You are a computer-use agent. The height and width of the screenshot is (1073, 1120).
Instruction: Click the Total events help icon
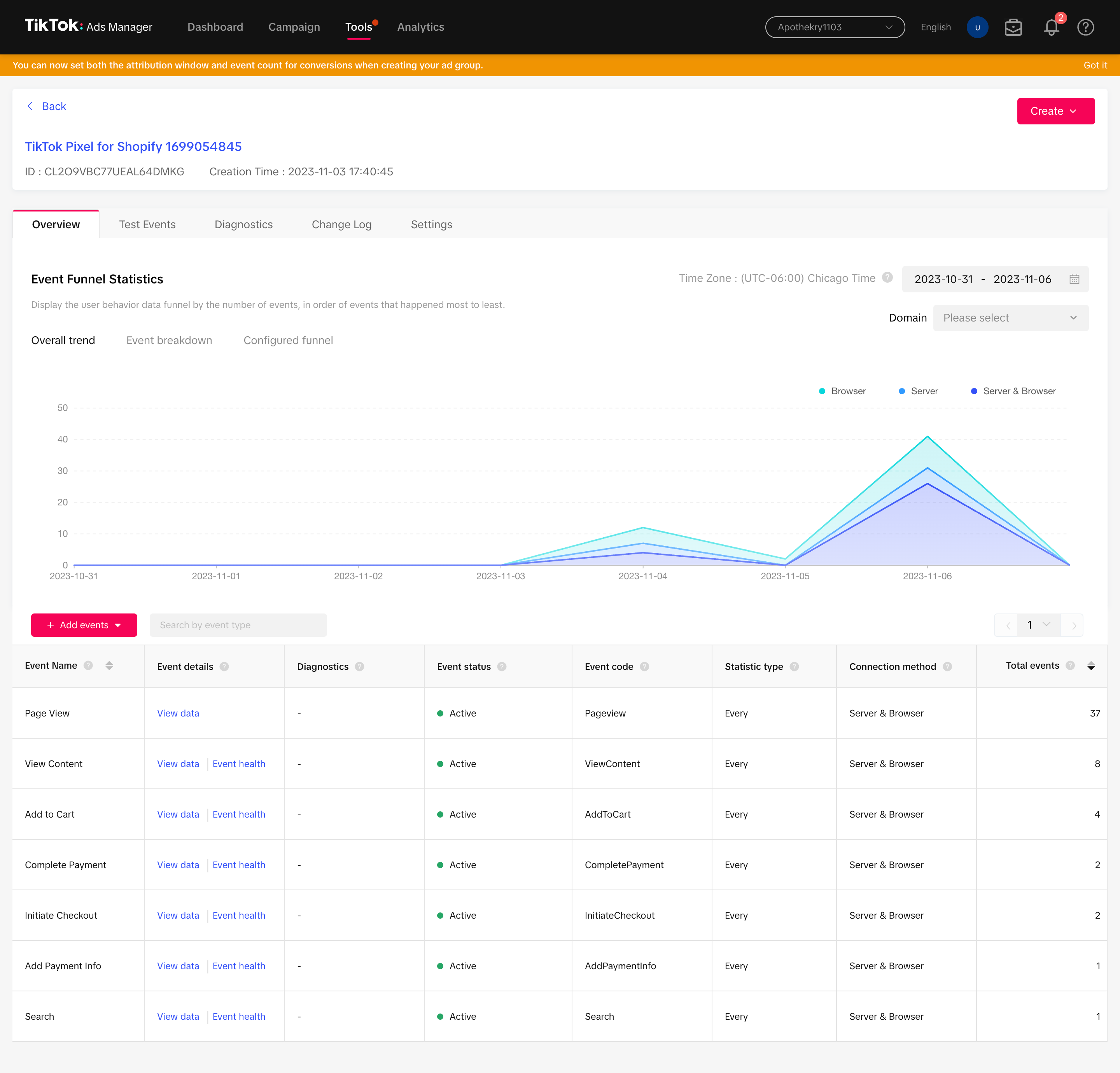point(1070,665)
